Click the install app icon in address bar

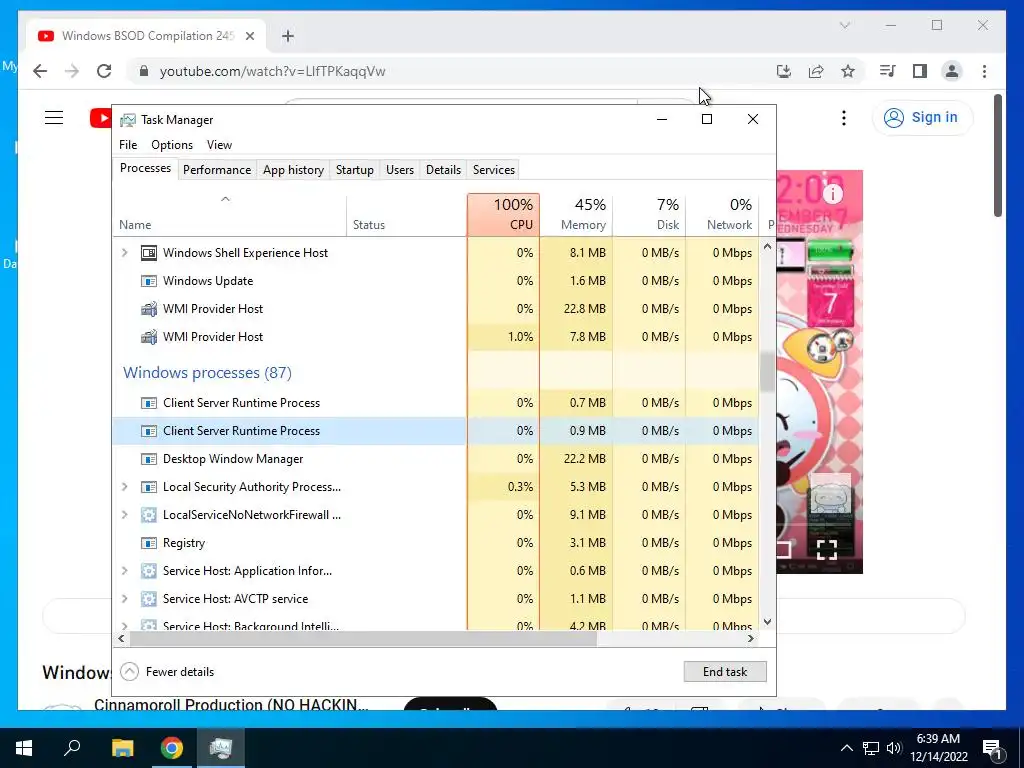(x=784, y=71)
